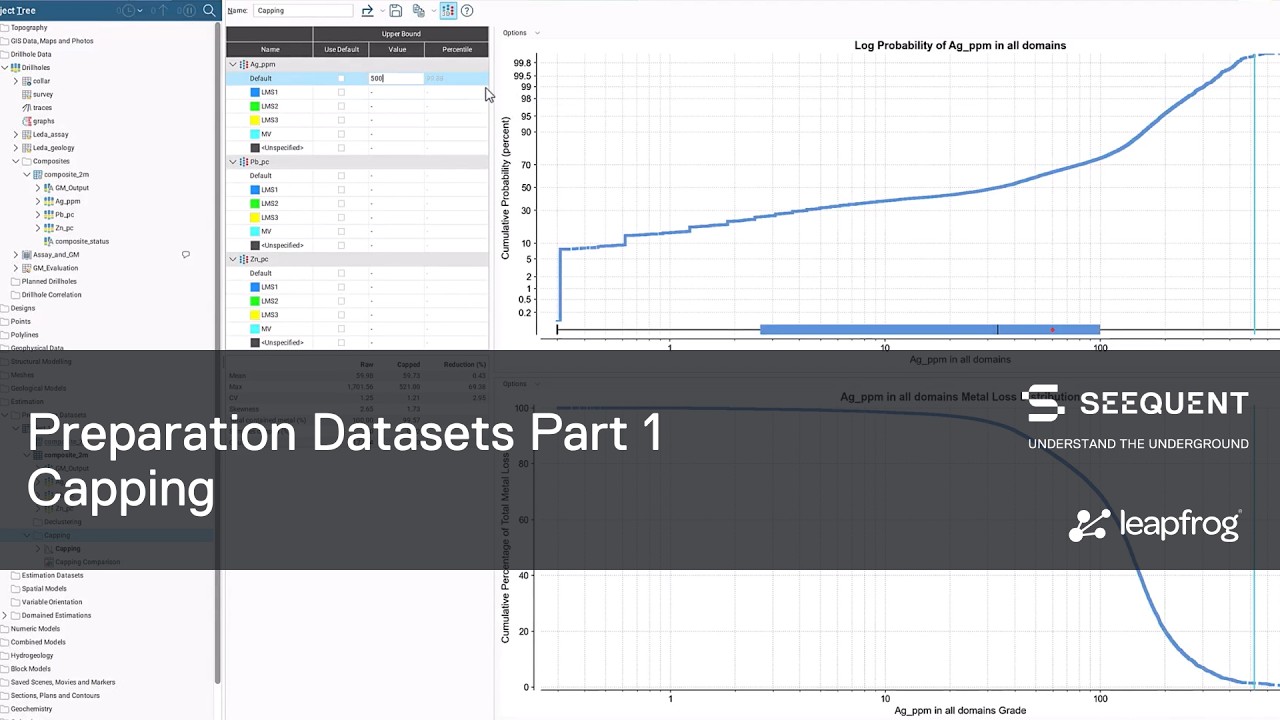Toggle Use Default checkbox for Pb_pc Default row

[341, 176]
